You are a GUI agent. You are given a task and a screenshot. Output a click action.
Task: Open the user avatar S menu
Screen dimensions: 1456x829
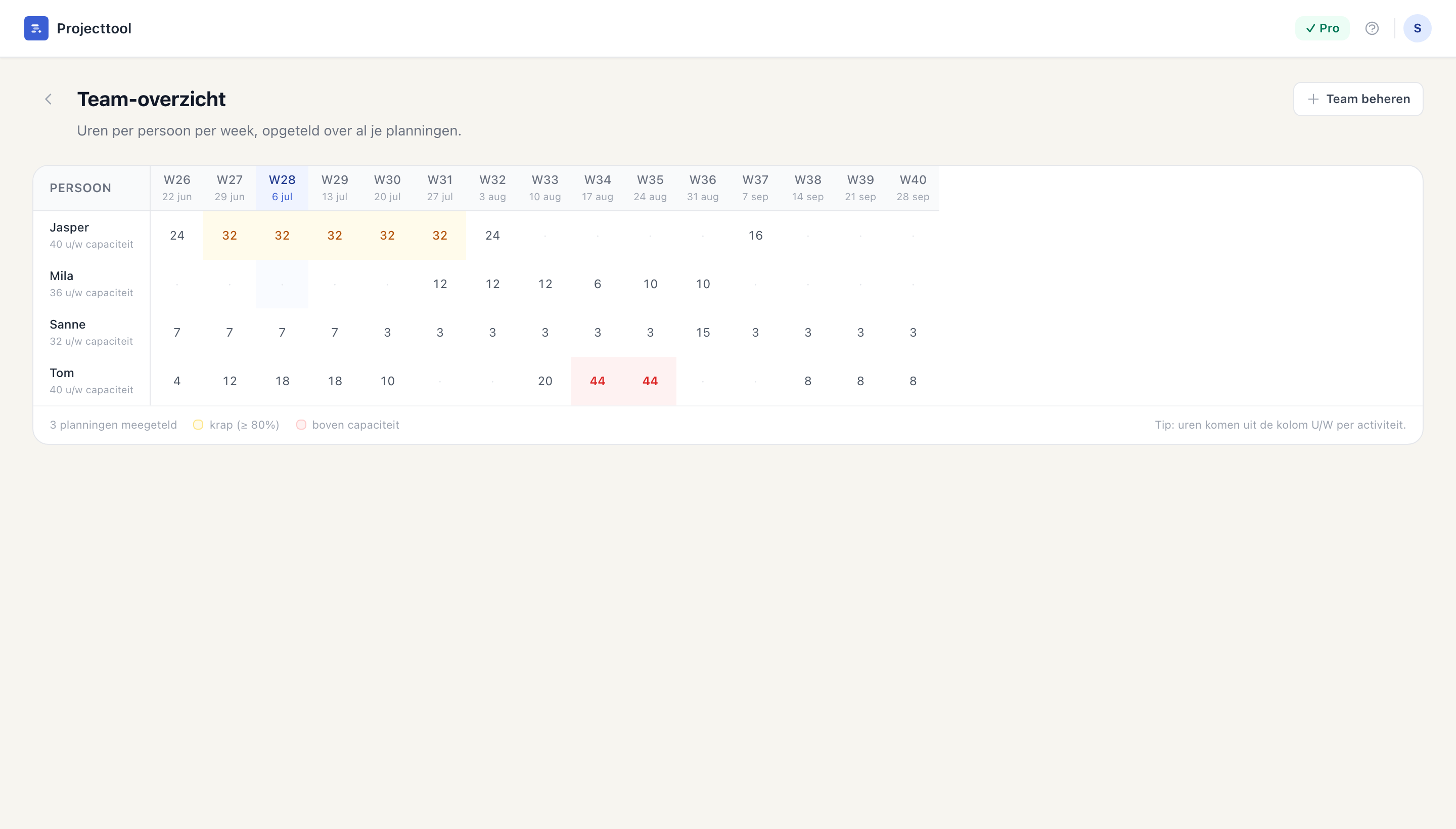coord(1417,28)
